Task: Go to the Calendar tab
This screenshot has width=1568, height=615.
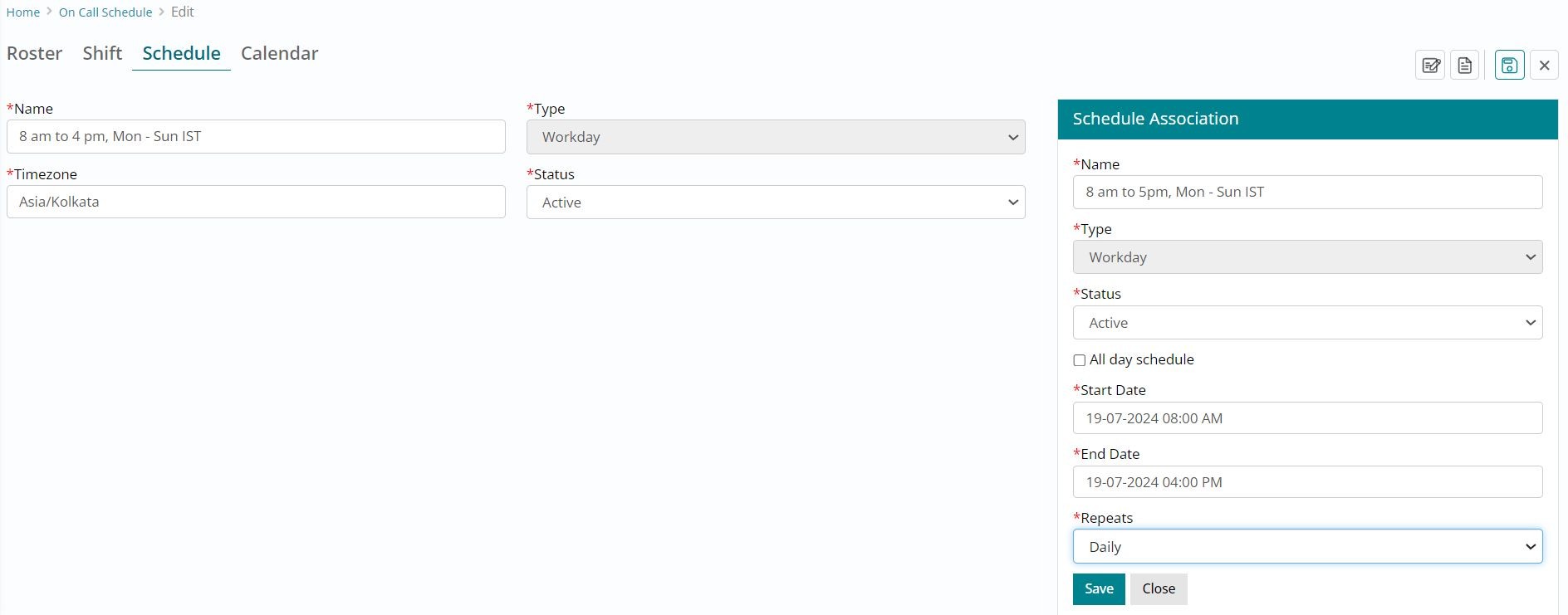Action: [x=279, y=53]
